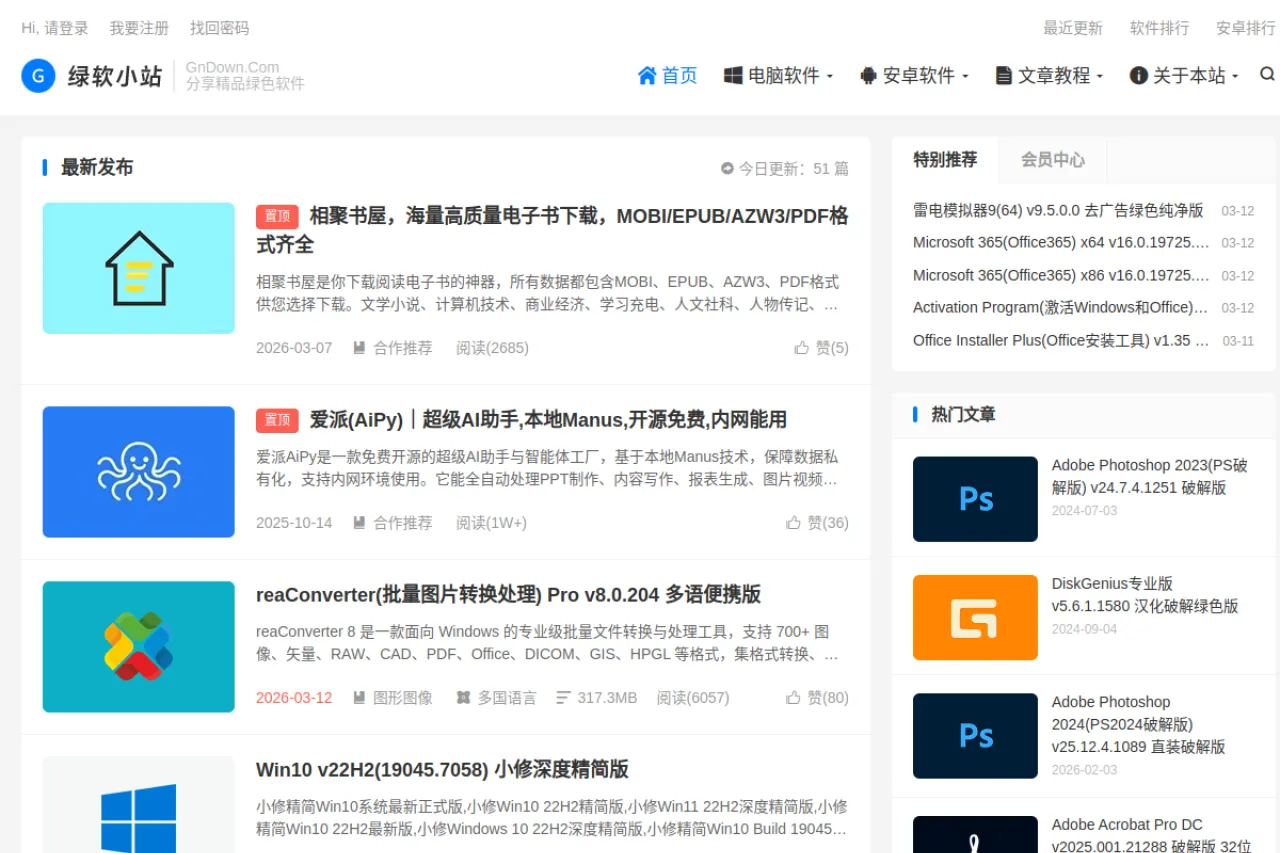The image size is (1280, 853).
Task: Click the Adobe Acrobat Pro DC icon
Action: (974, 838)
